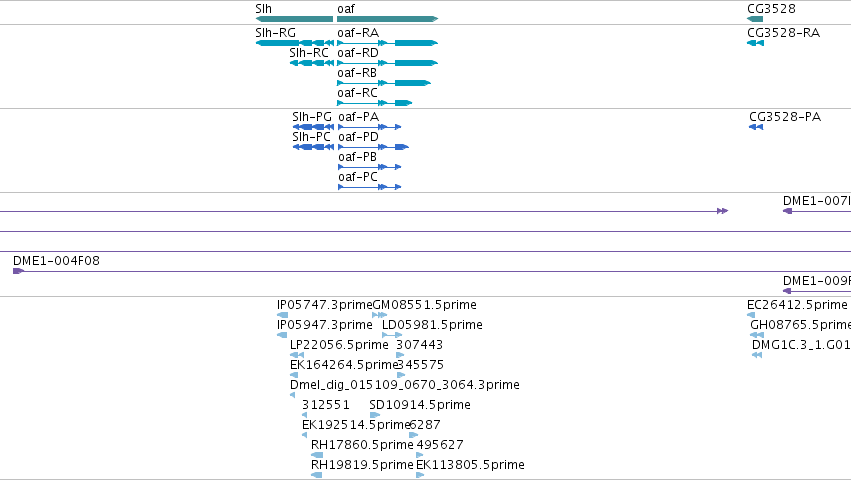Viewport: 851px width, 480px height.
Task: Select EST RH19819.5prime
Action: [x=316, y=476]
